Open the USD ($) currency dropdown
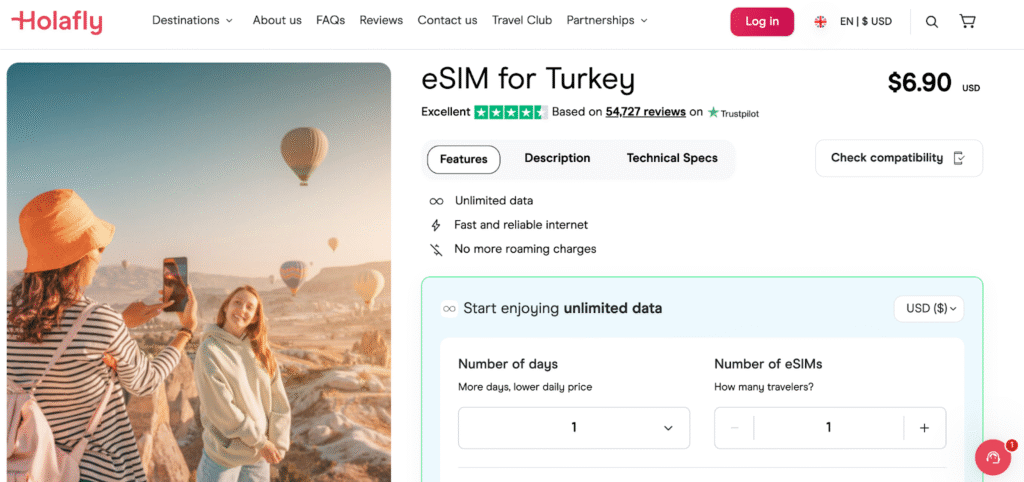The width and height of the screenshot is (1024, 482). (929, 309)
